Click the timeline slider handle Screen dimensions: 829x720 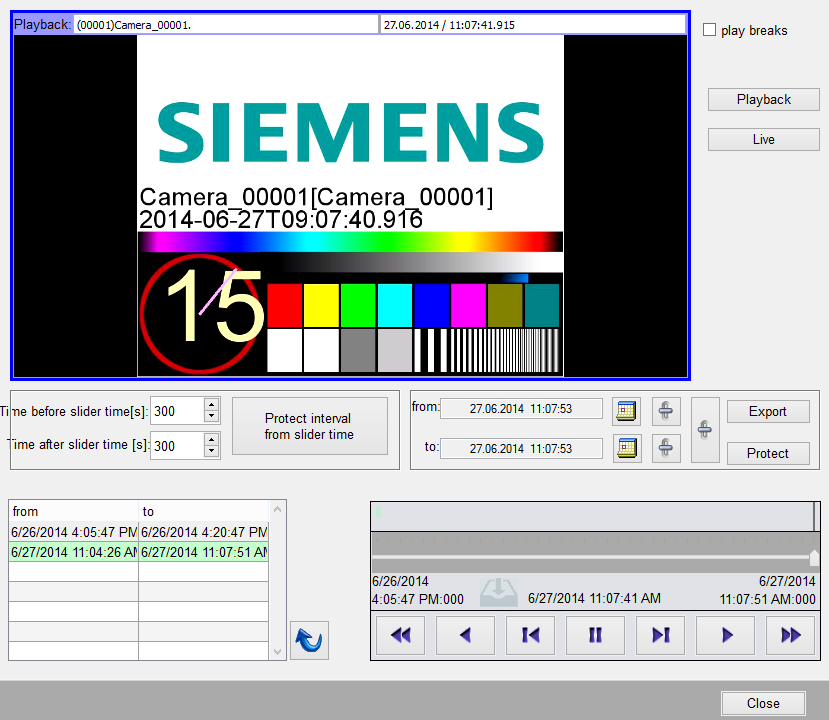(814, 557)
